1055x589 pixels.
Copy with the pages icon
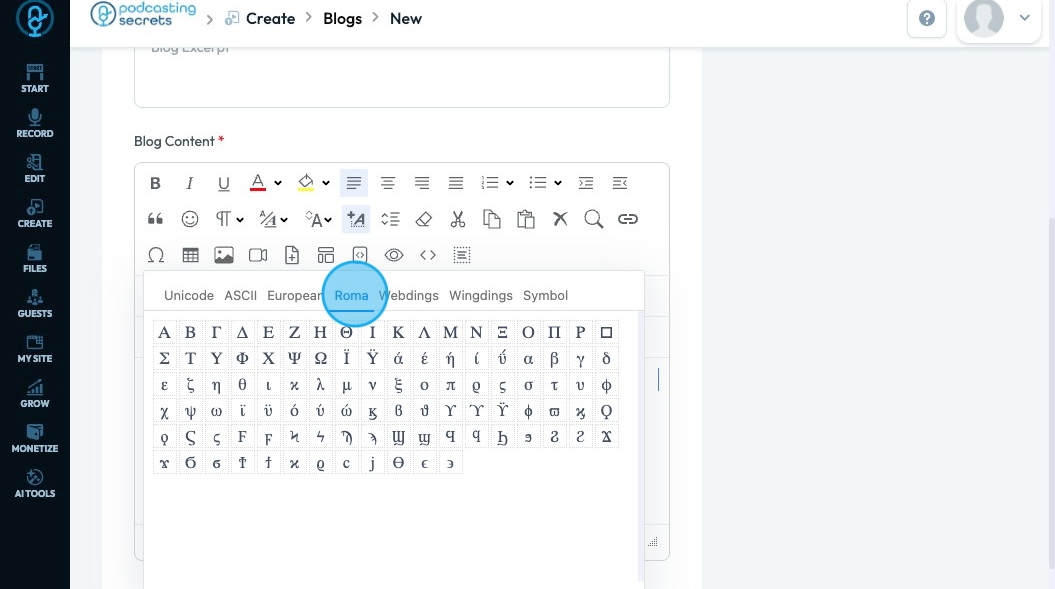click(492, 219)
